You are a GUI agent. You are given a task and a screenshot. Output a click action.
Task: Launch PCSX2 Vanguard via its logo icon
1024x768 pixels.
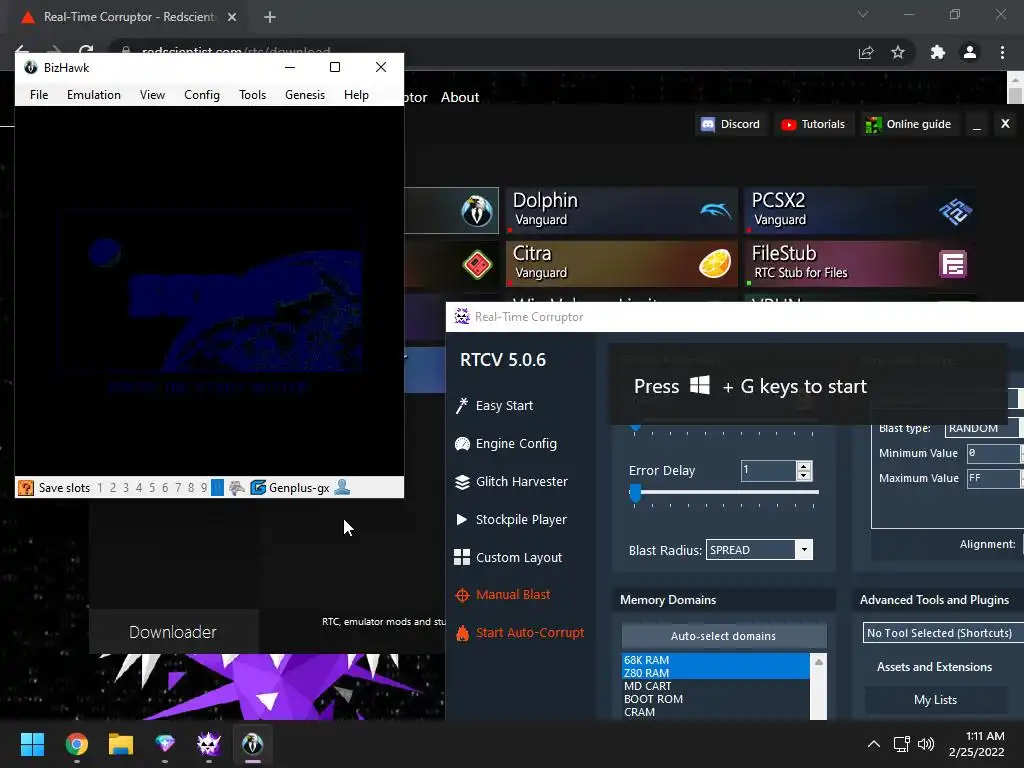click(955, 211)
